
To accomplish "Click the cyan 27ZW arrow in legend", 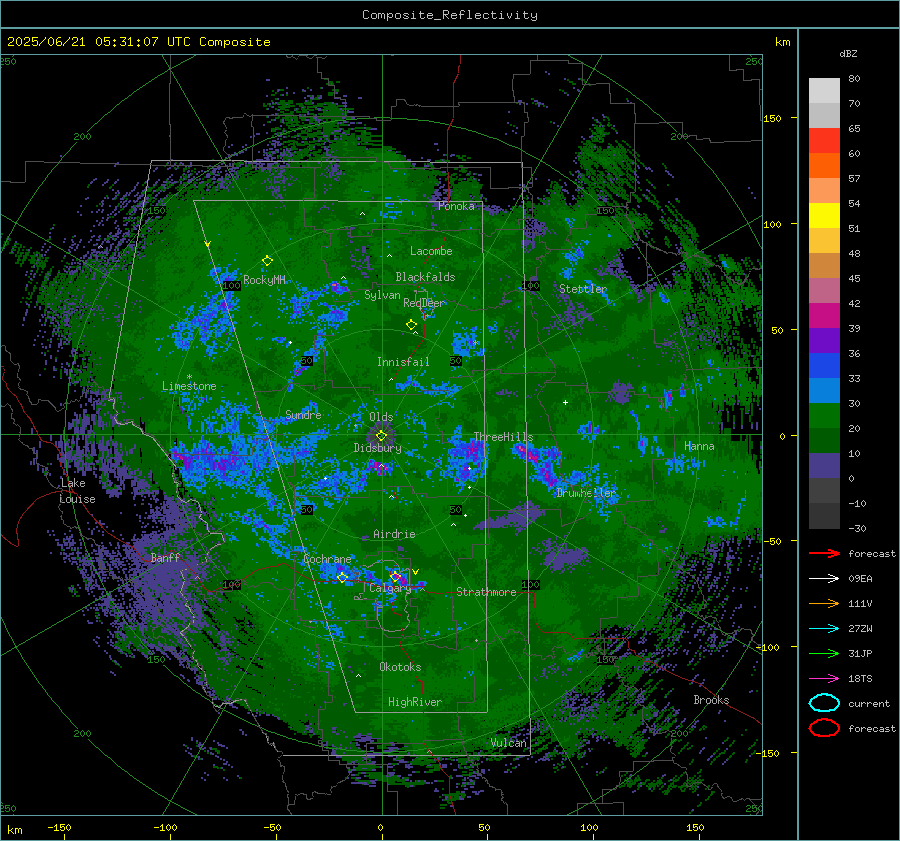I will [824, 628].
